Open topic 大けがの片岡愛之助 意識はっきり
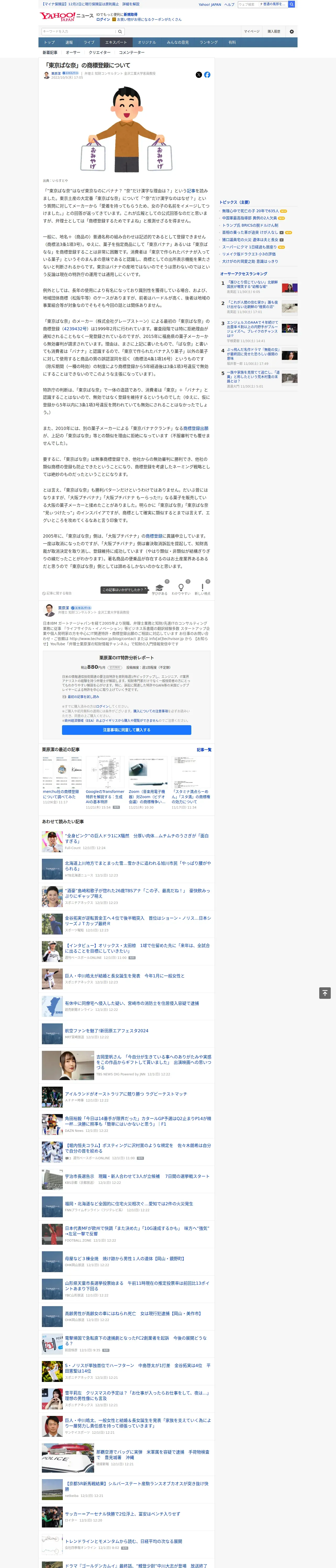This screenshot has width=336, height=1568. pos(250,262)
